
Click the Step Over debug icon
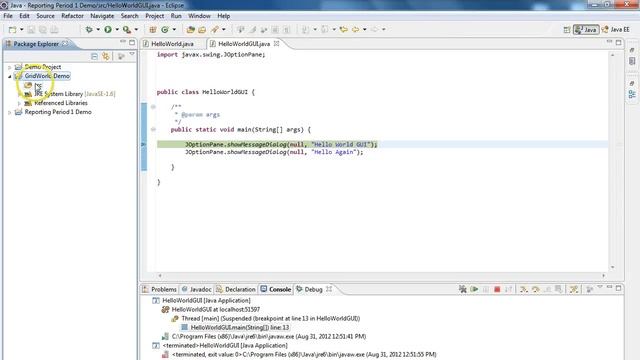(536, 289)
